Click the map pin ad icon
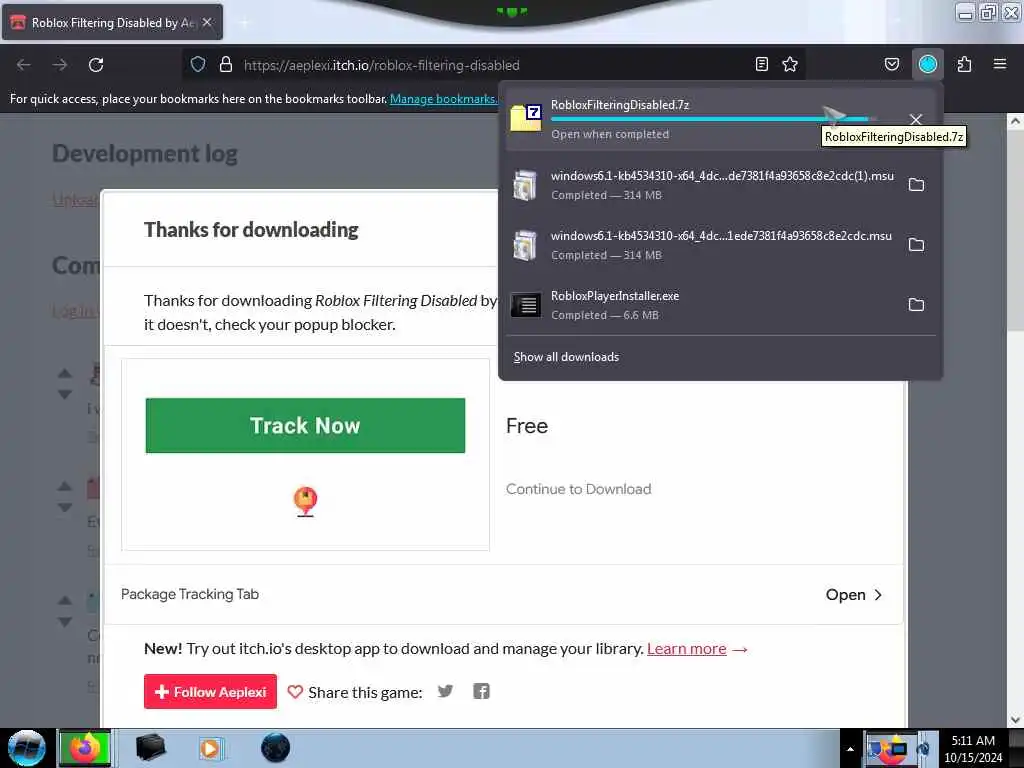1024x768 pixels. tap(305, 502)
